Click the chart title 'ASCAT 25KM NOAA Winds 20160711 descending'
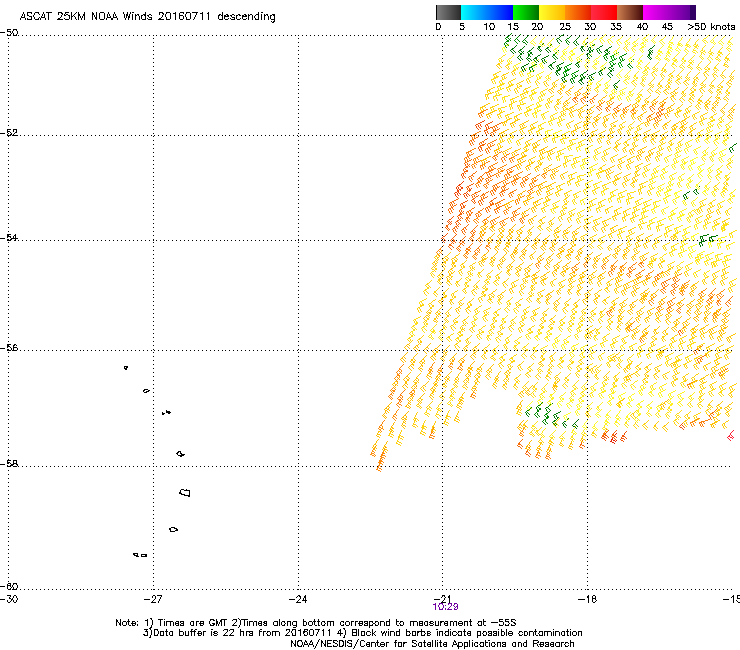 click(147, 16)
